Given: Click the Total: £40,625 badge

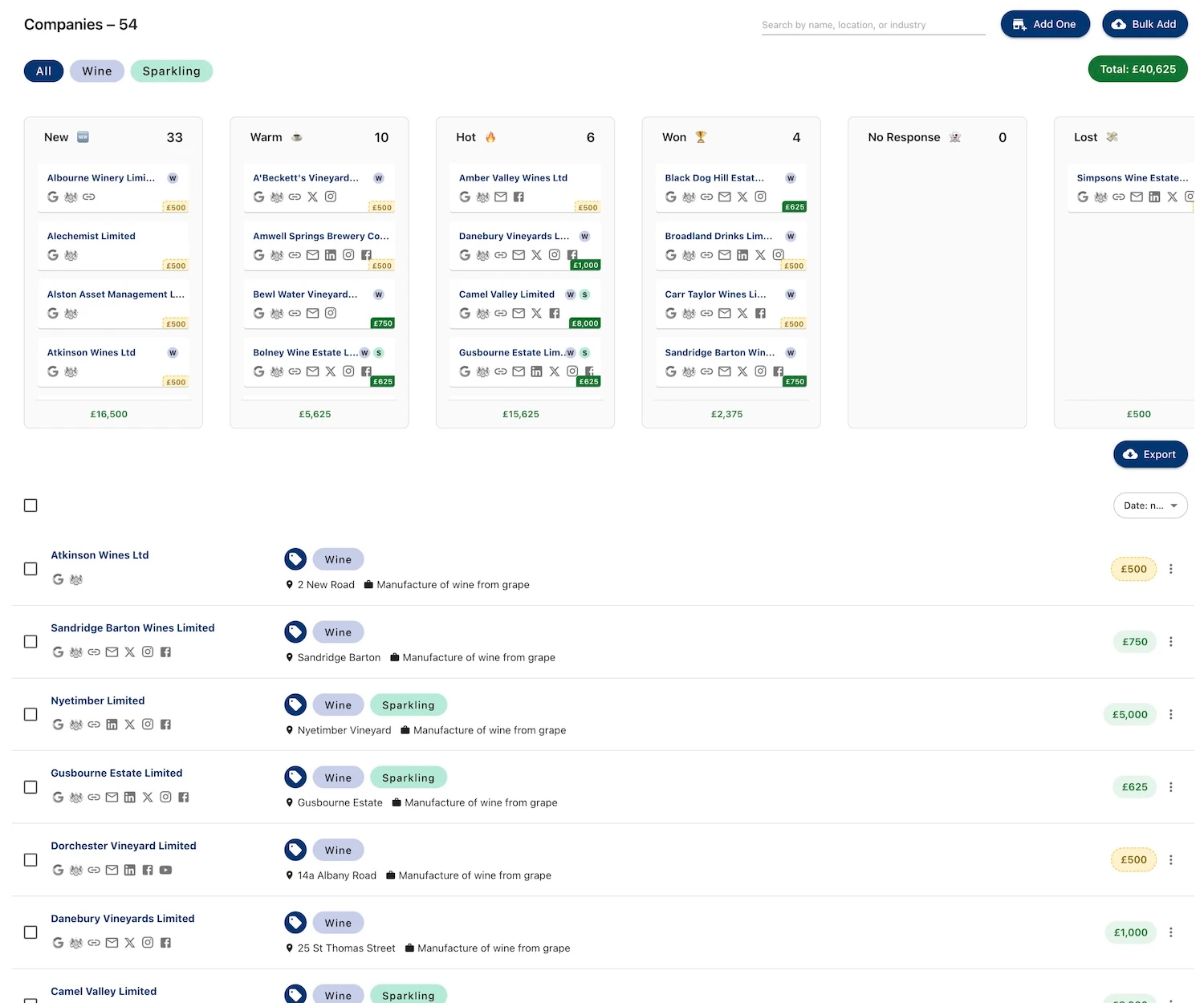Looking at the screenshot, I should click(1138, 69).
